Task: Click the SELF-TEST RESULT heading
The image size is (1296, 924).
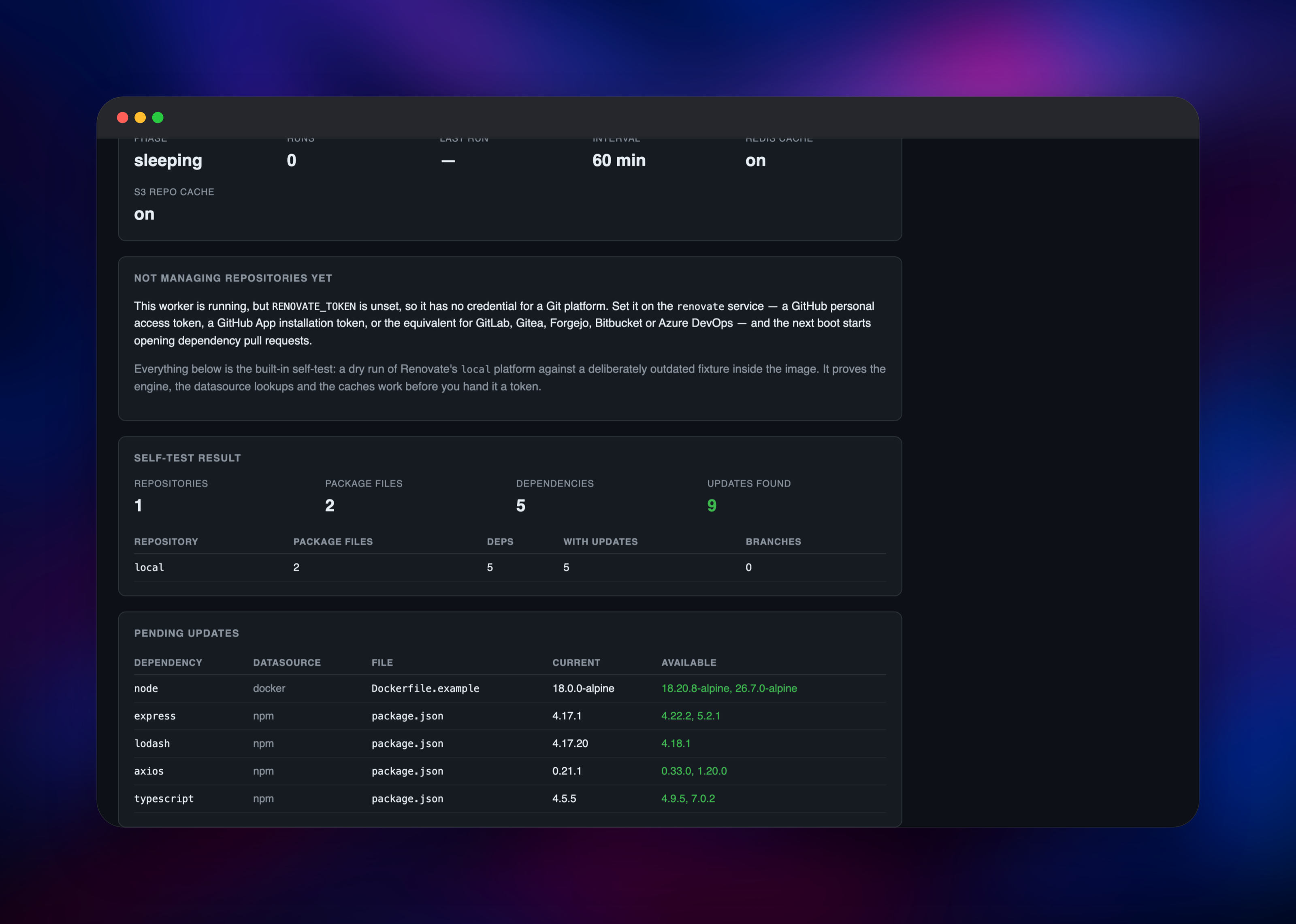Action: pyautogui.click(x=187, y=458)
